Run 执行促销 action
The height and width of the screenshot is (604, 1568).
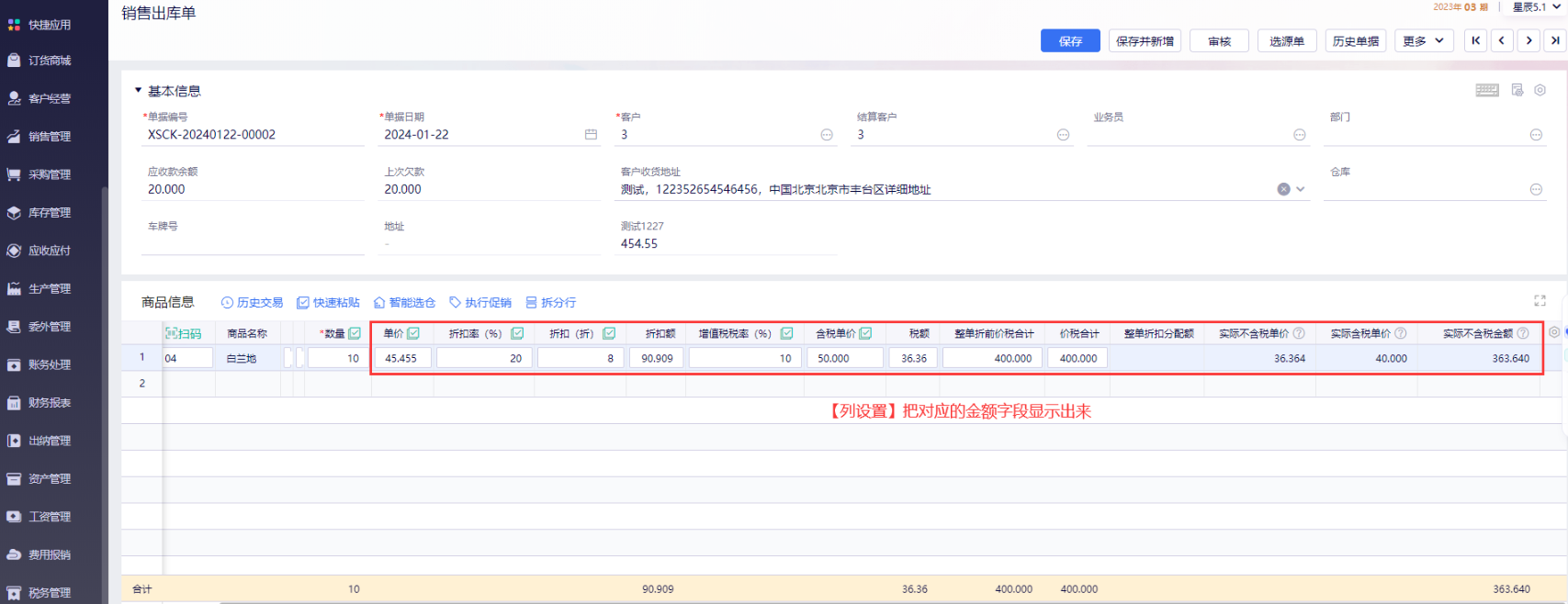tap(480, 302)
